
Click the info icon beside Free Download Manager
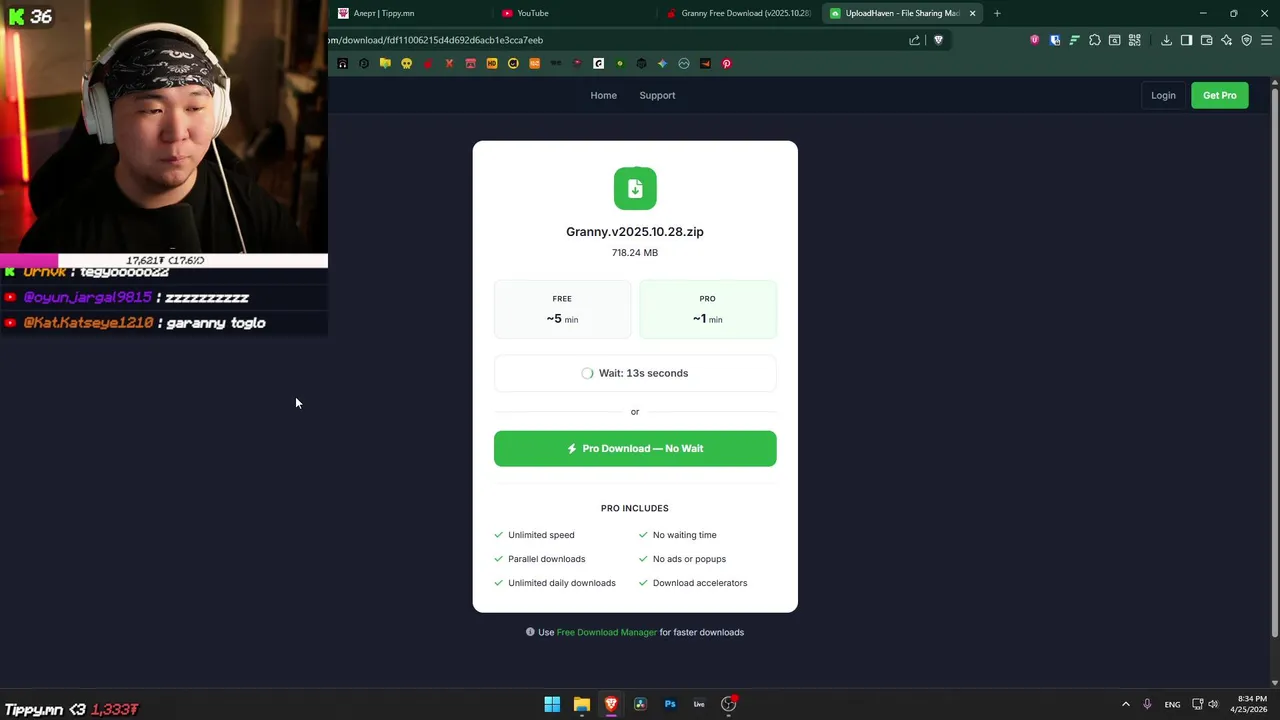point(530,632)
